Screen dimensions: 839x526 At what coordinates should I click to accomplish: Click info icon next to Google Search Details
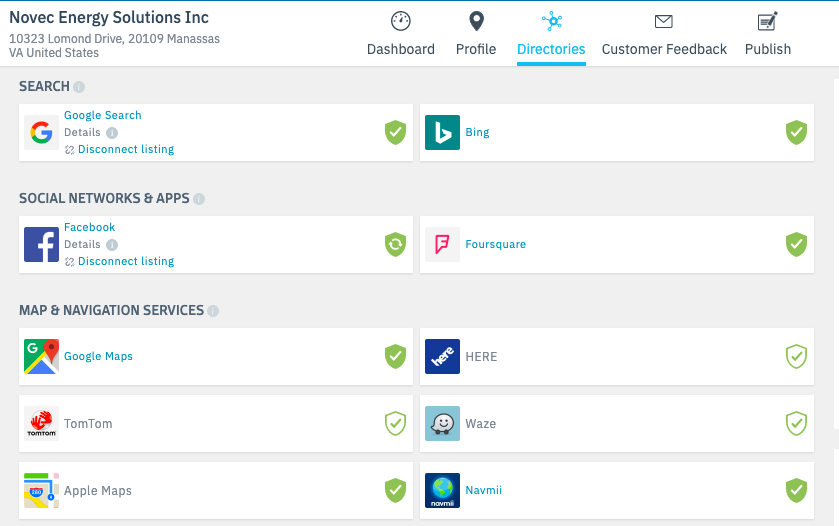pos(112,133)
